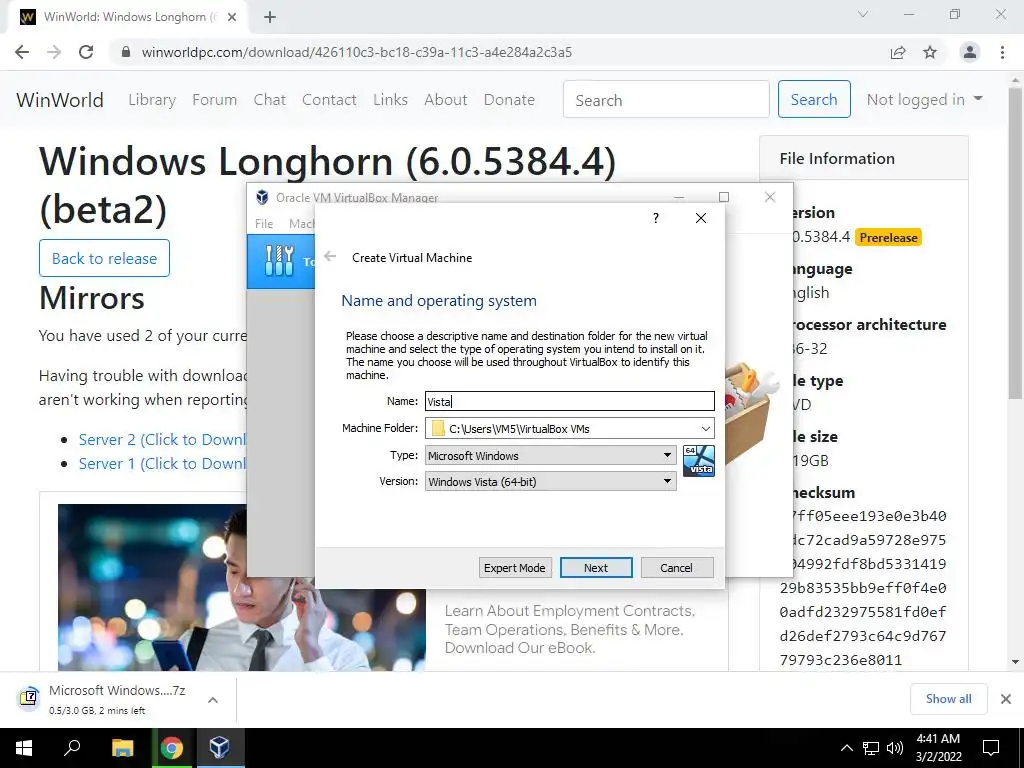Open the Chrome three-dot menu
This screenshot has width=1024, height=768.
(1002, 52)
